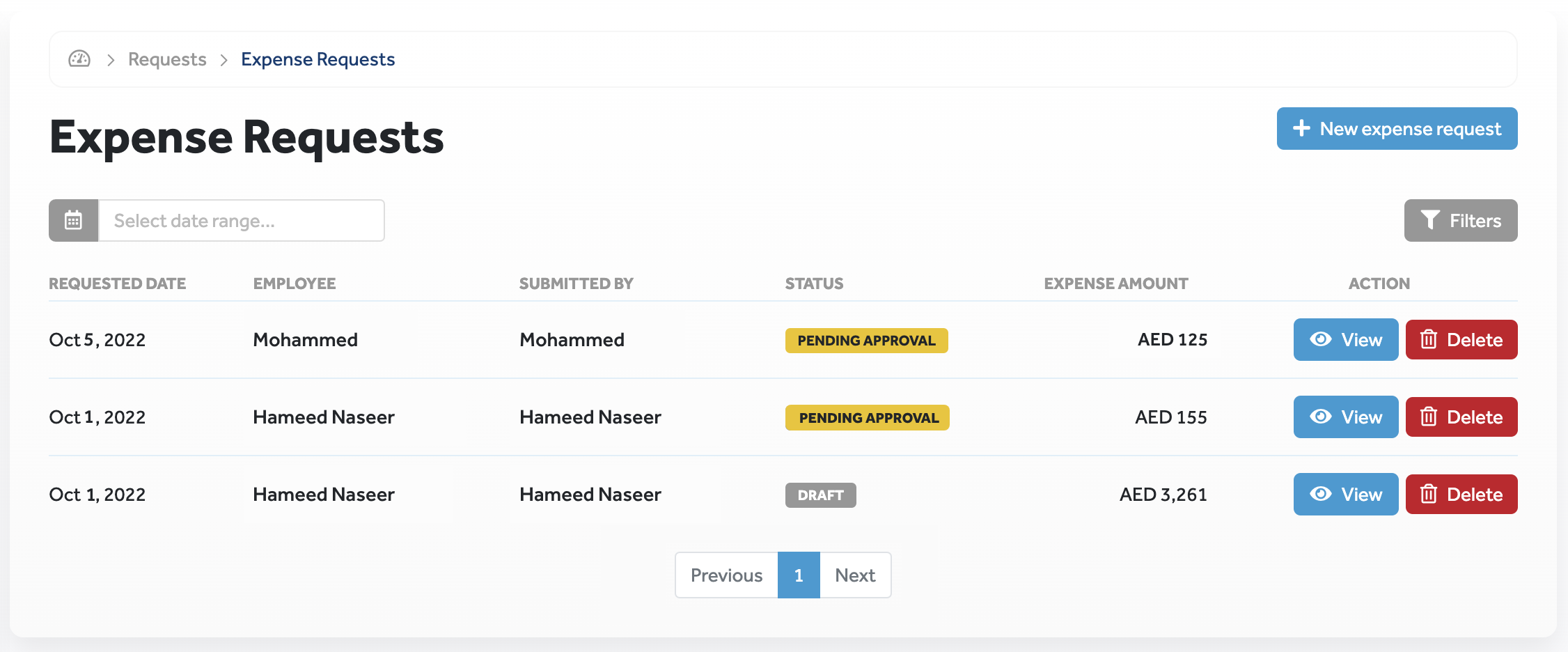Click the Status column header
The height and width of the screenshot is (652, 1568).
tap(814, 284)
